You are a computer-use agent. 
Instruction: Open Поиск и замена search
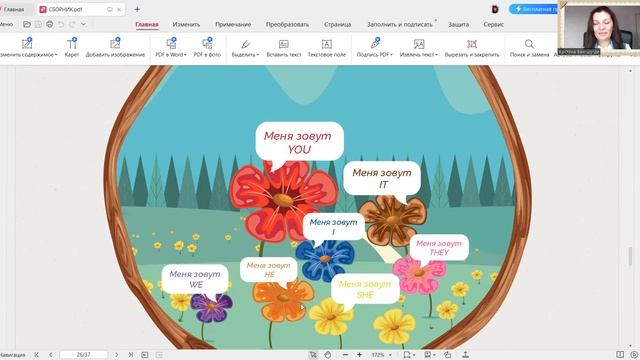click(529, 47)
